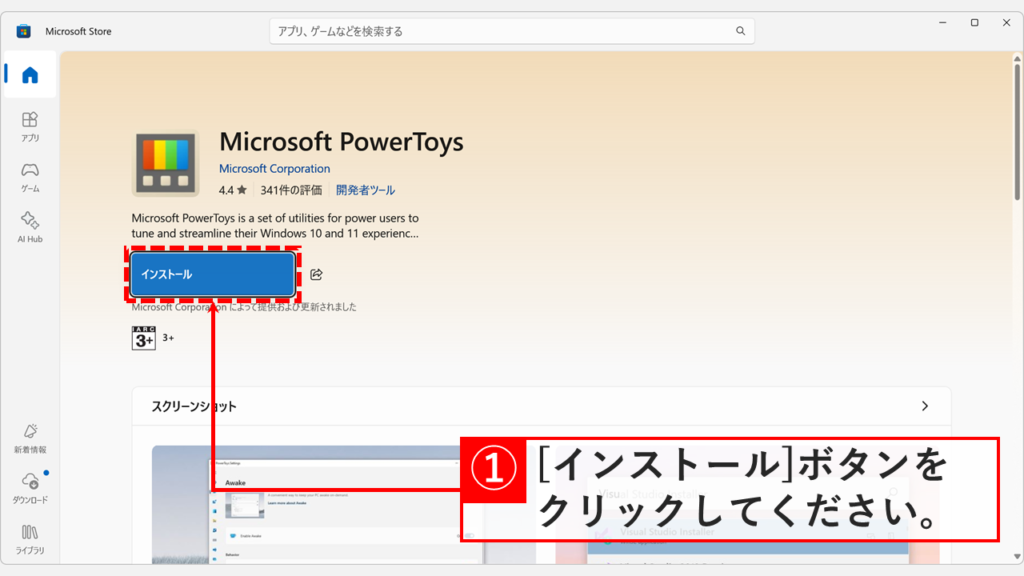
Task: Open the ダウンロード sidebar icon
Action: tap(29, 487)
